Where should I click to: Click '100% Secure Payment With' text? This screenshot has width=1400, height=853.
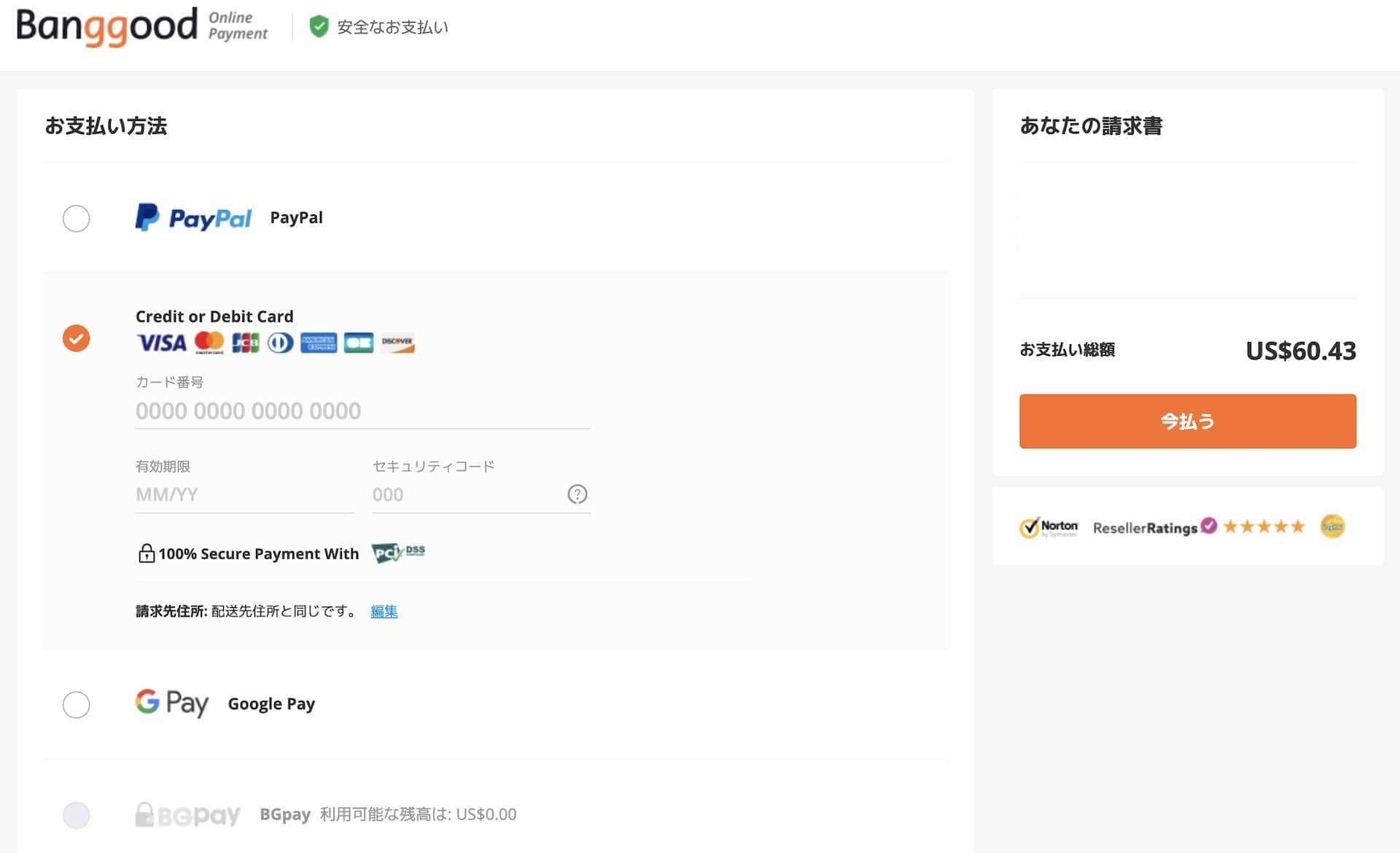coord(259,554)
